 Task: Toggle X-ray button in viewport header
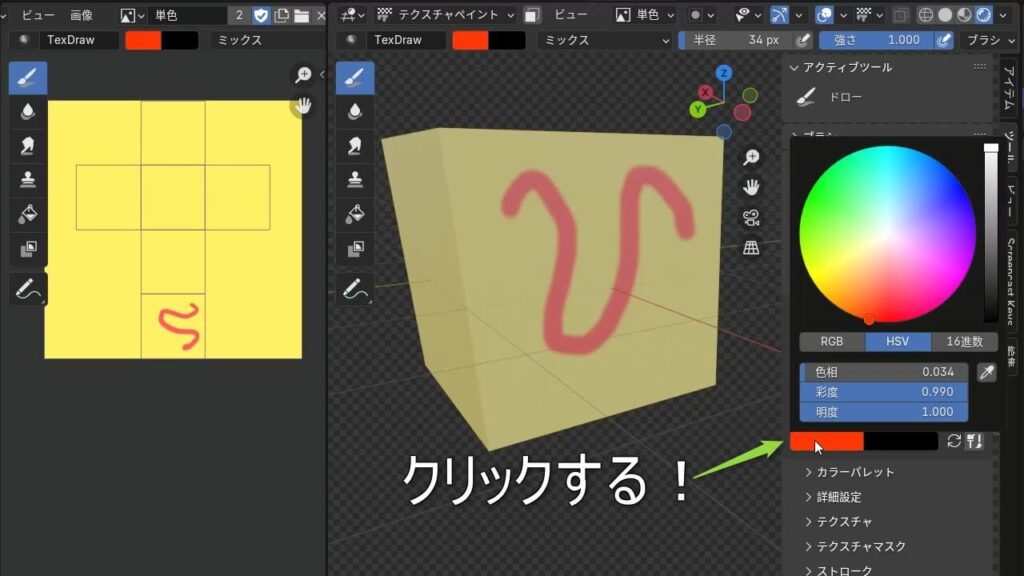900,14
